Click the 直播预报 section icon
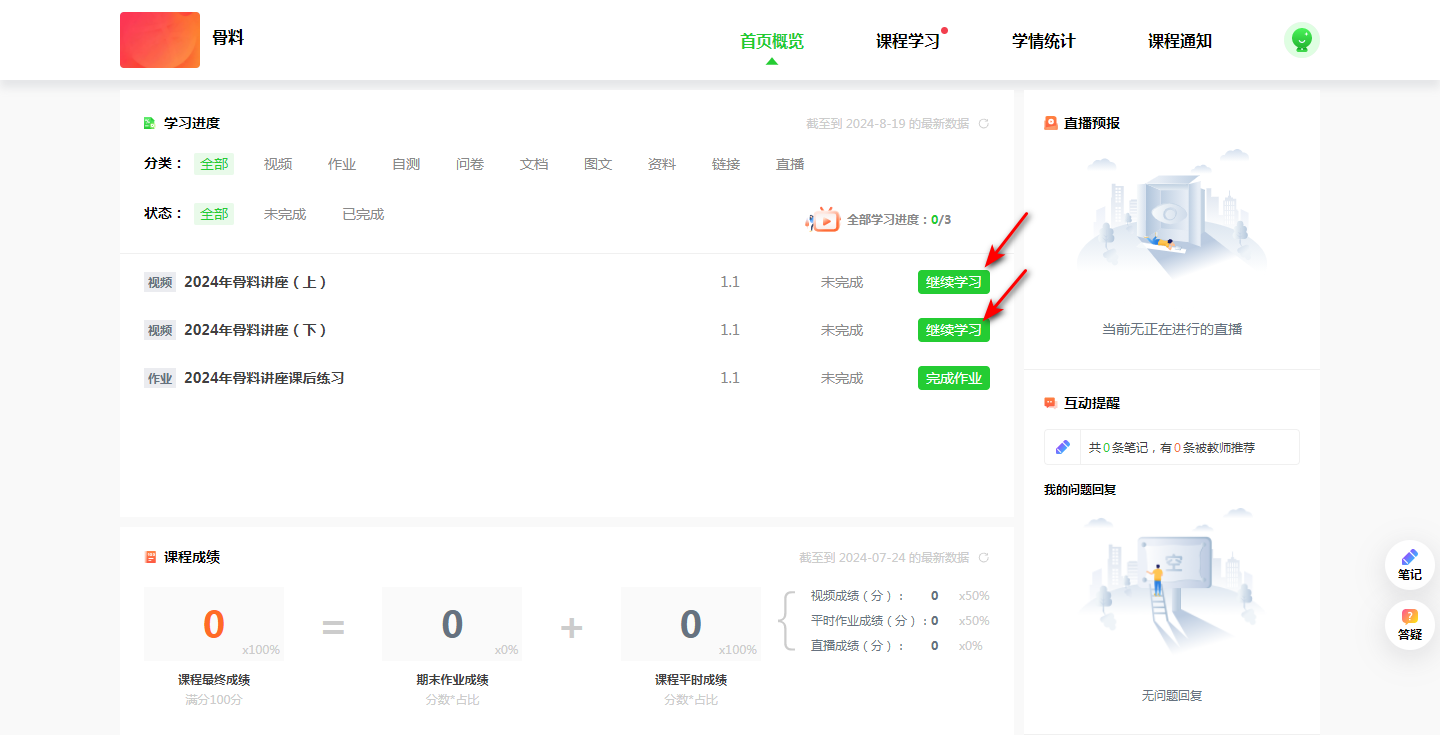The width and height of the screenshot is (1440, 735). click(x=1051, y=123)
